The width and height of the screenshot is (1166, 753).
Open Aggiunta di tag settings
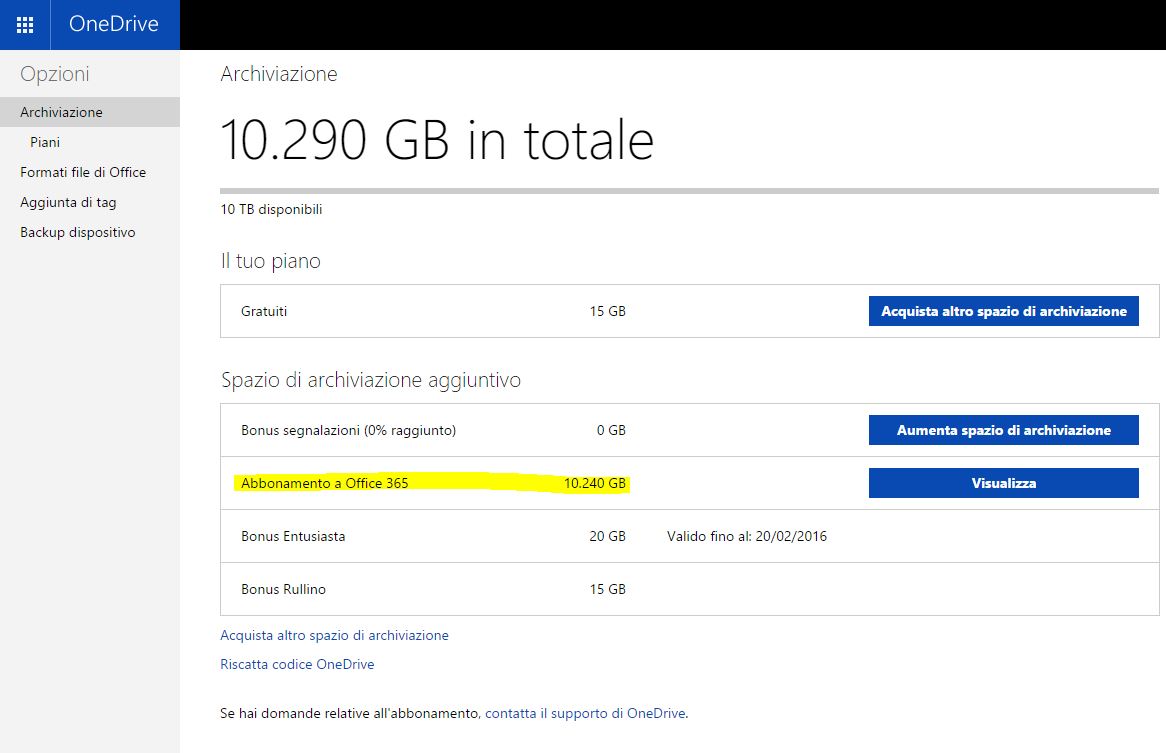click(x=68, y=202)
